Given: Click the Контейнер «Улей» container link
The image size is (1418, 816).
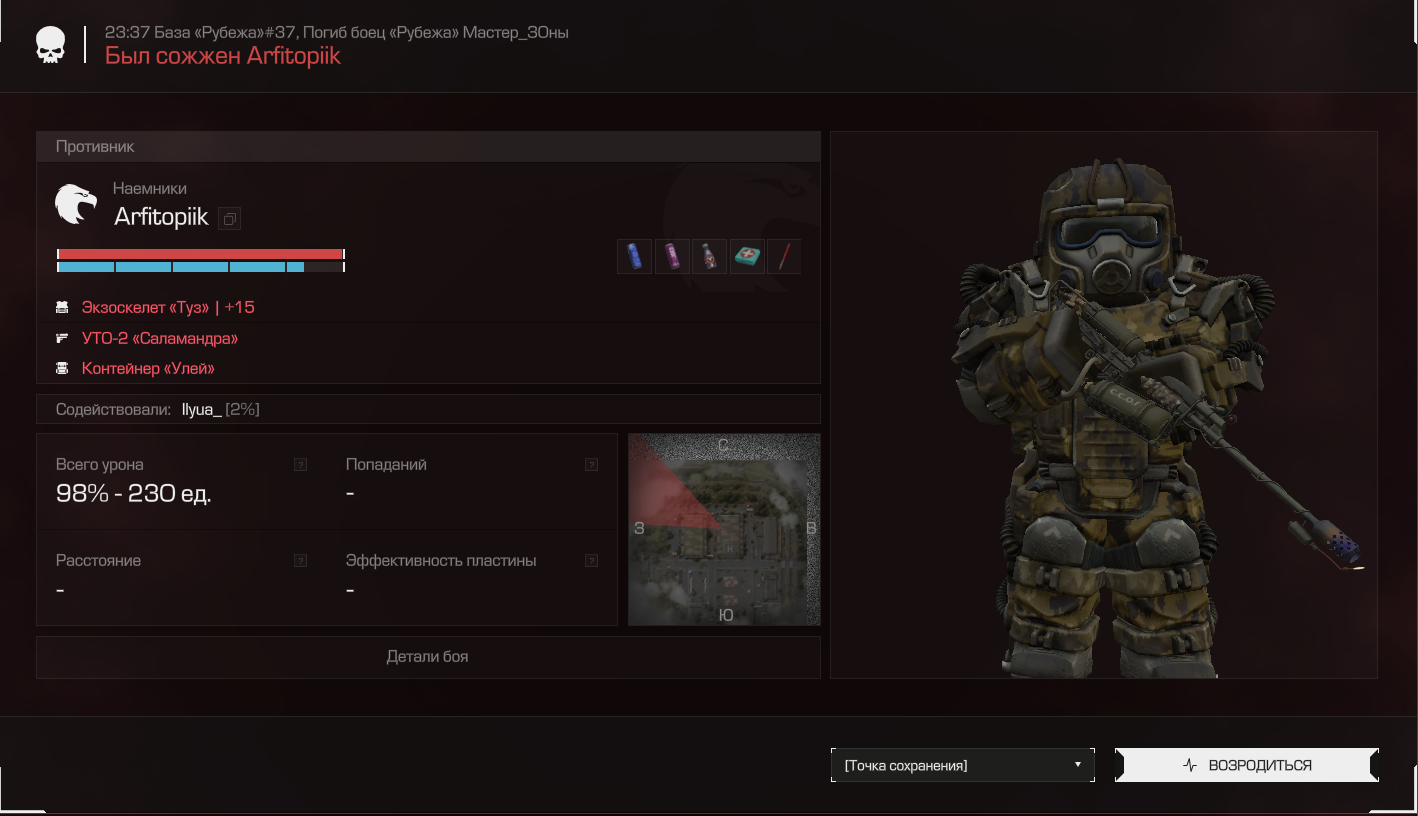Looking at the screenshot, I should (148, 368).
